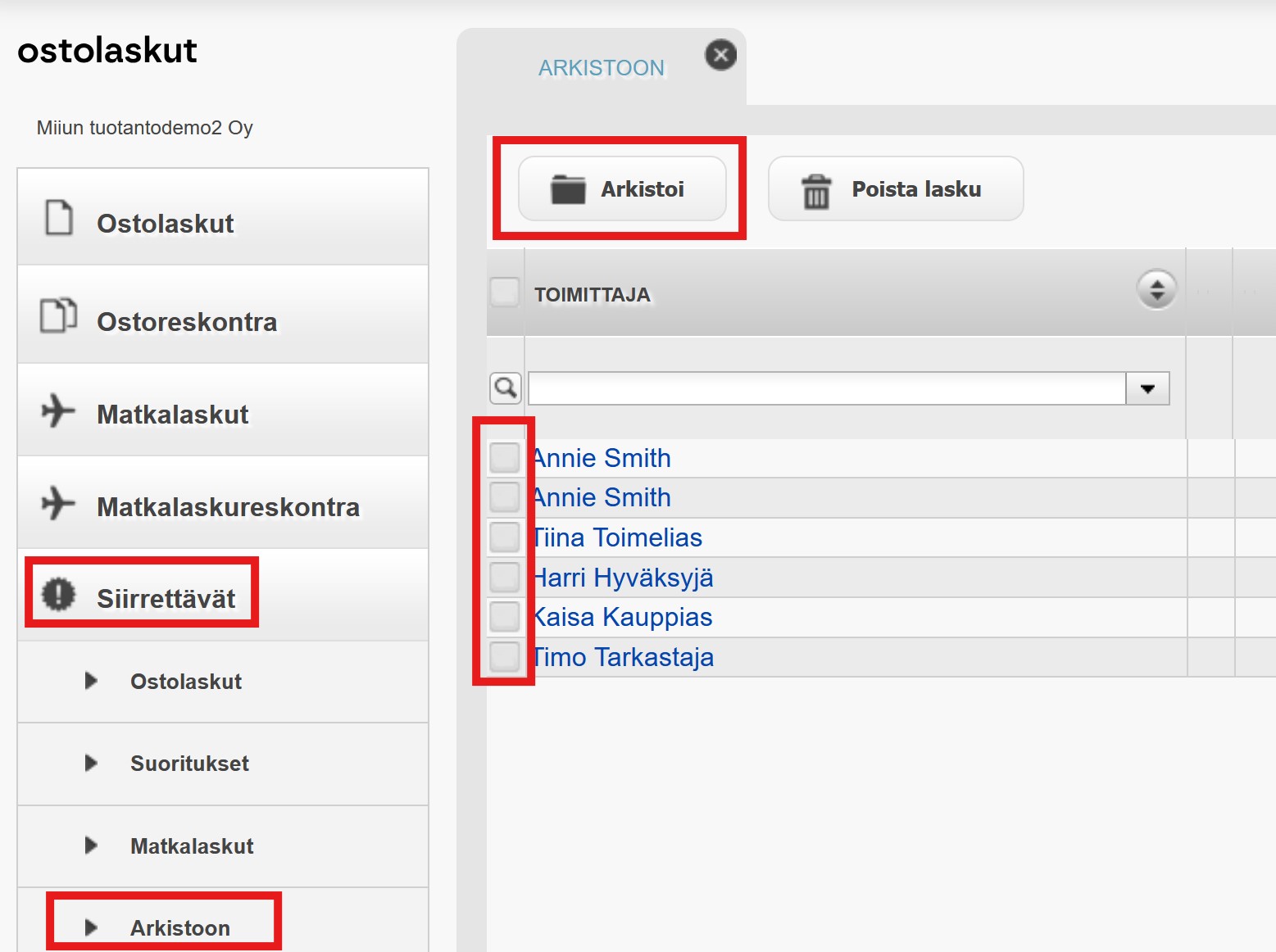Click the magnifier search icon under Toimittaja

point(506,388)
